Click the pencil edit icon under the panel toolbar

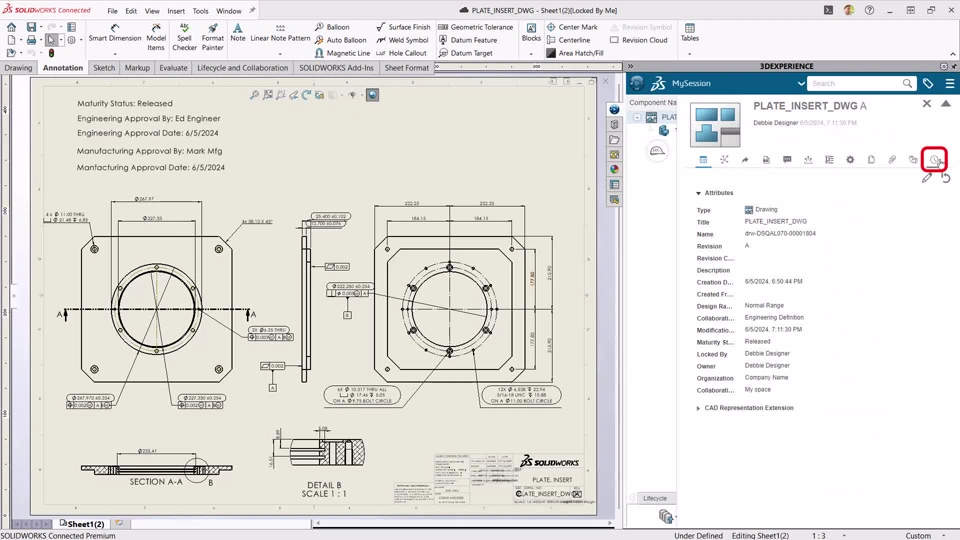click(927, 178)
